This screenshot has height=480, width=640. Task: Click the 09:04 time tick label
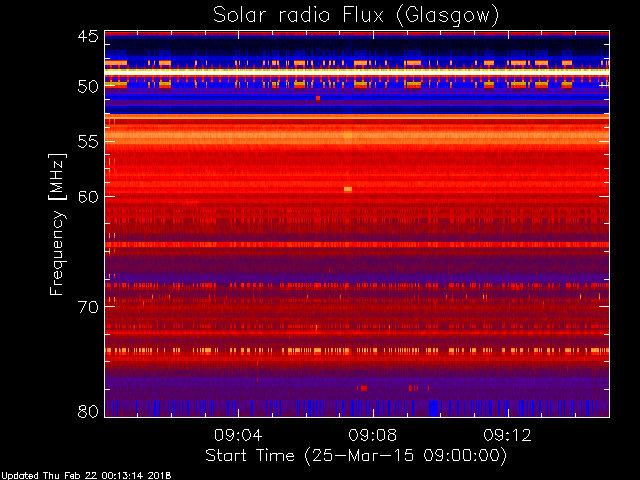click(238, 435)
